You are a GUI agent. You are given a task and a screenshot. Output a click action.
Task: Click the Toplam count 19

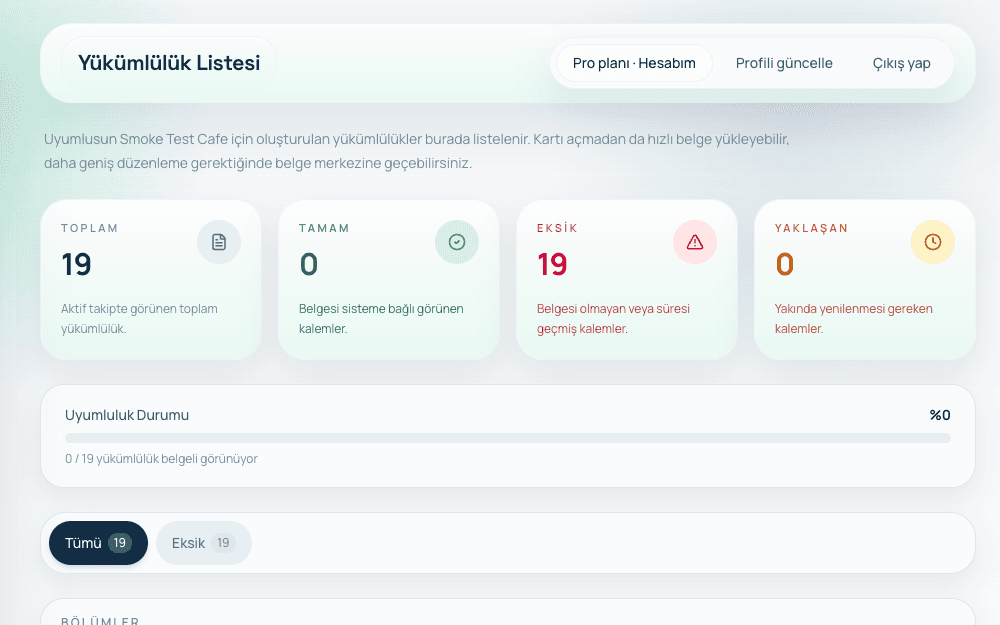[77, 264]
